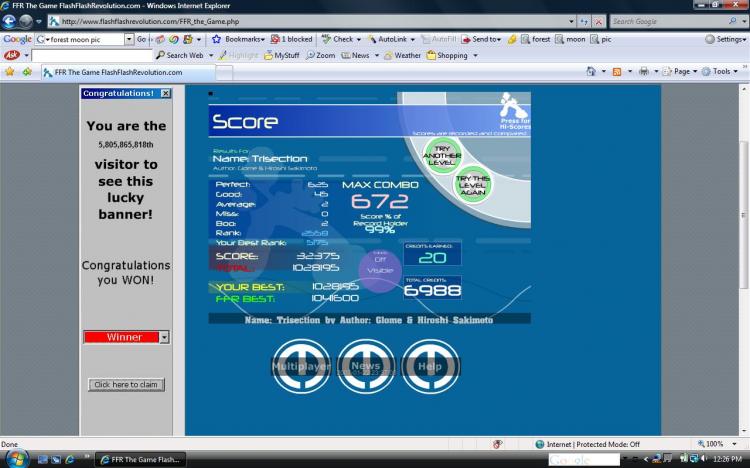This screenshot has height=468, width=750.
Task: Click the highlighter pen icon on Google toolbar
Action: pos(511,39)
